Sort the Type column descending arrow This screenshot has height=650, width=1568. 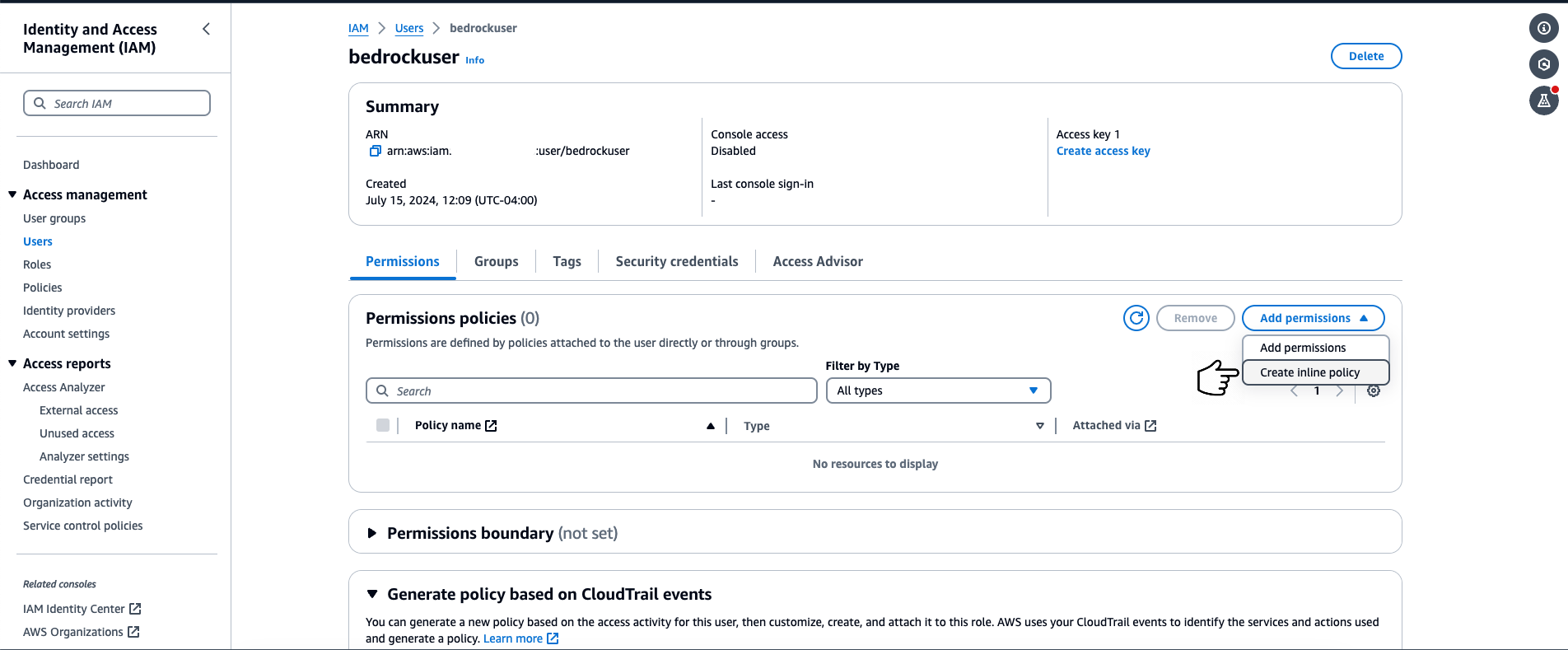point(1040,426)
